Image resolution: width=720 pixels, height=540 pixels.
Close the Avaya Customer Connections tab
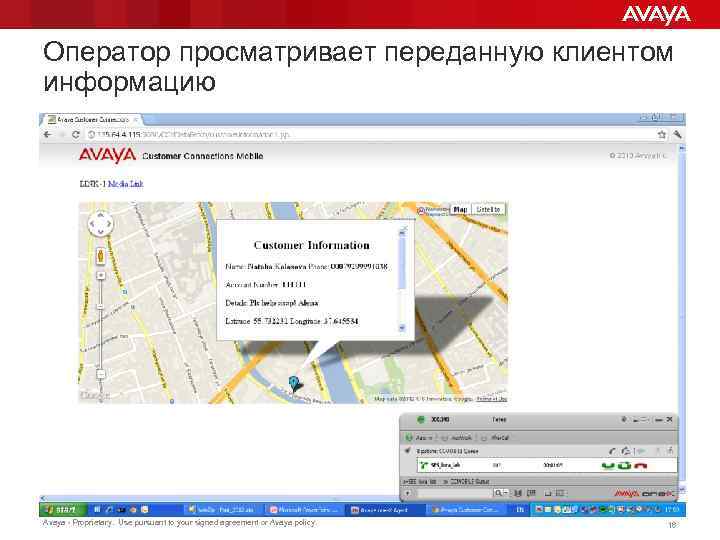coord(135,119)
